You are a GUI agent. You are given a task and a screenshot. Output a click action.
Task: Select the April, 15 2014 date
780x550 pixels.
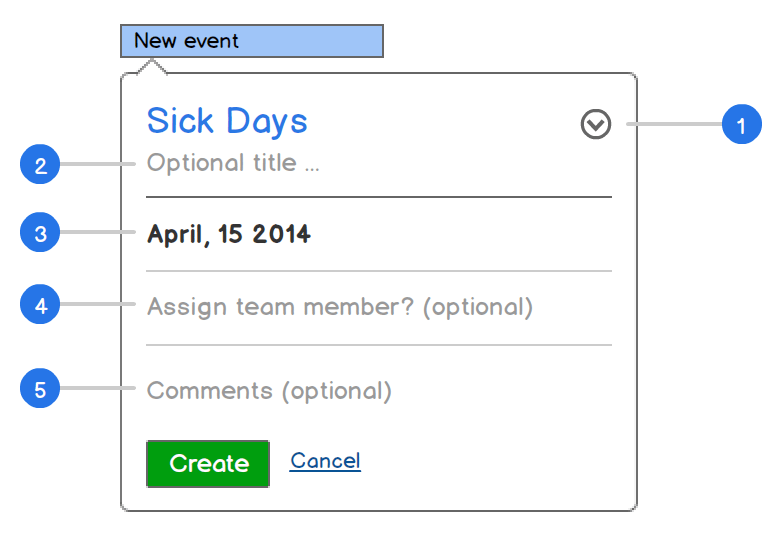point(229,235)
